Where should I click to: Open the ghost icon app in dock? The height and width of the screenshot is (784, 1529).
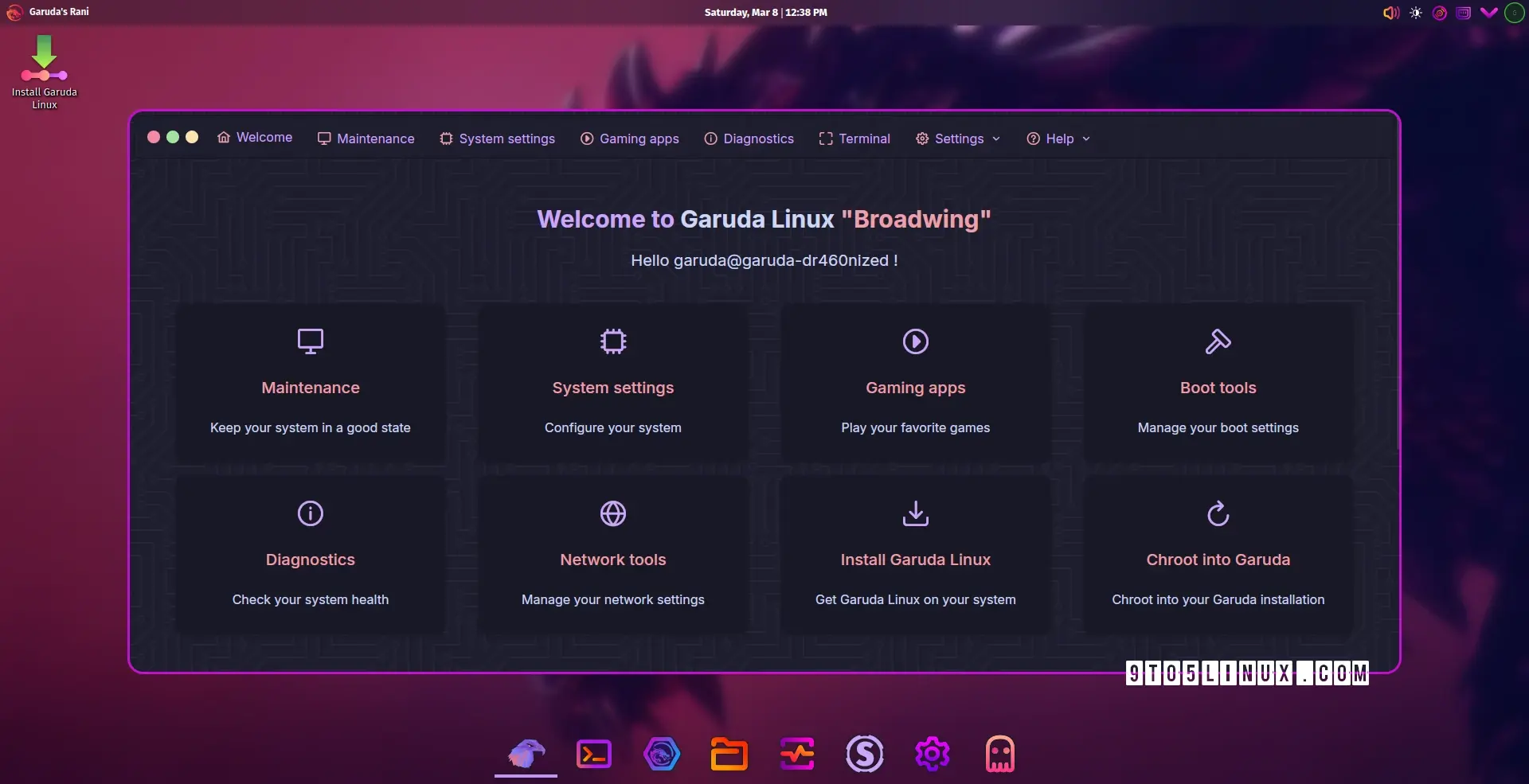[1000, 753]
